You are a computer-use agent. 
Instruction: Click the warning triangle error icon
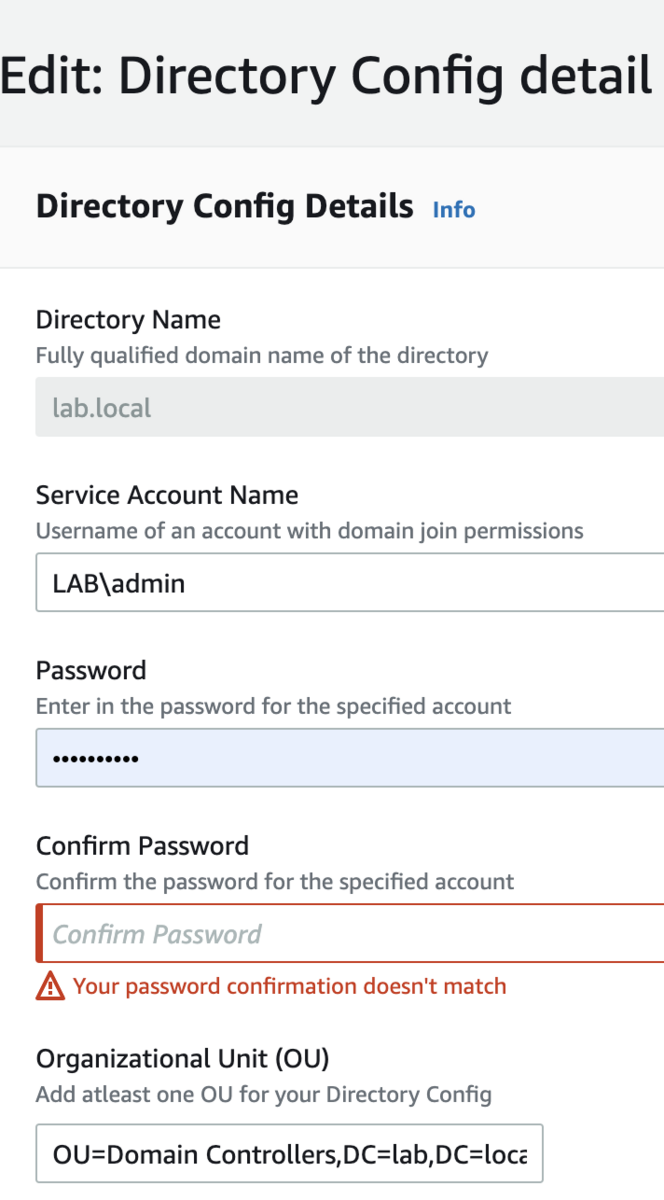[50, 986]
